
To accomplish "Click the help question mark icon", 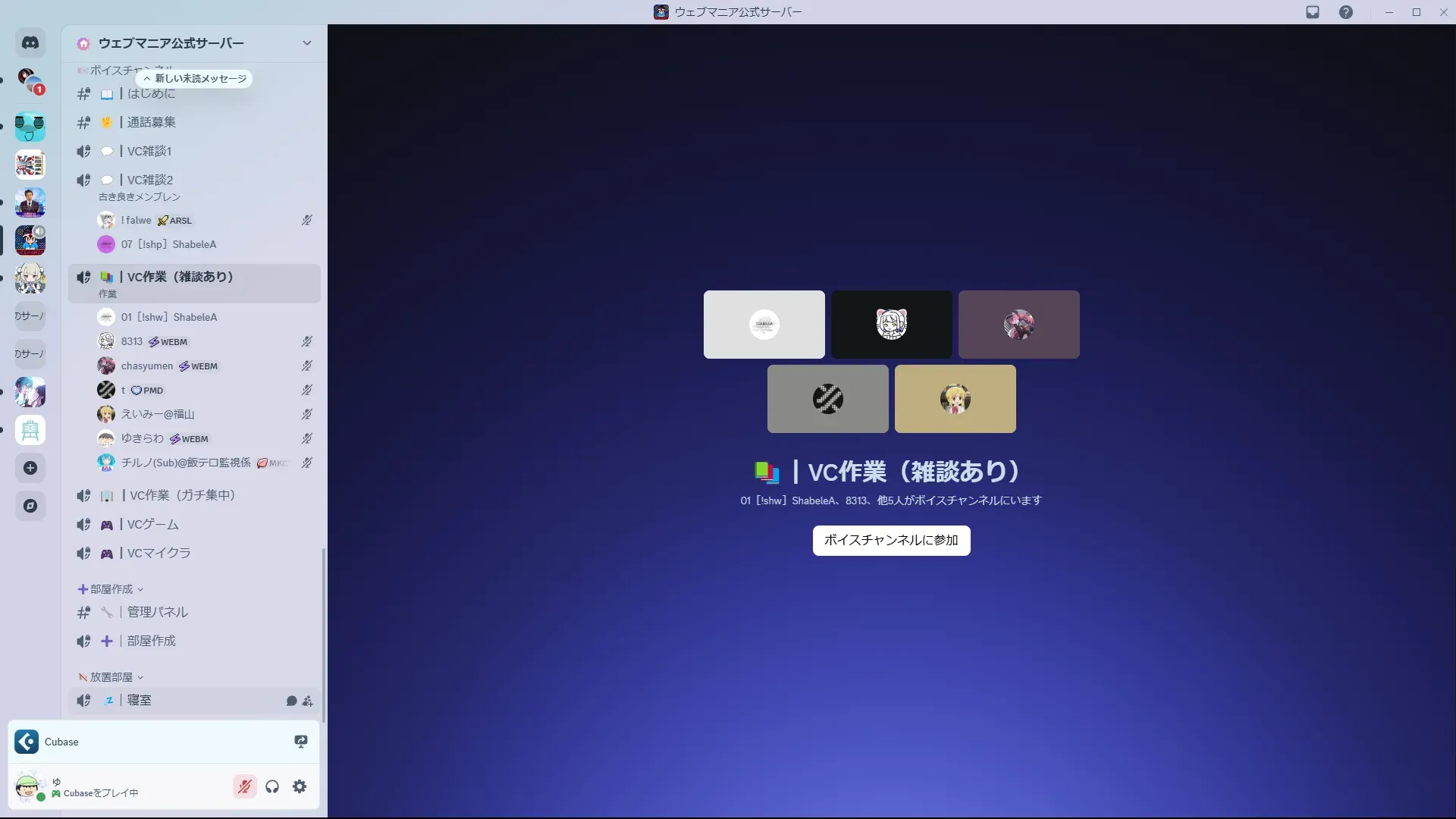I will 1345,12.
